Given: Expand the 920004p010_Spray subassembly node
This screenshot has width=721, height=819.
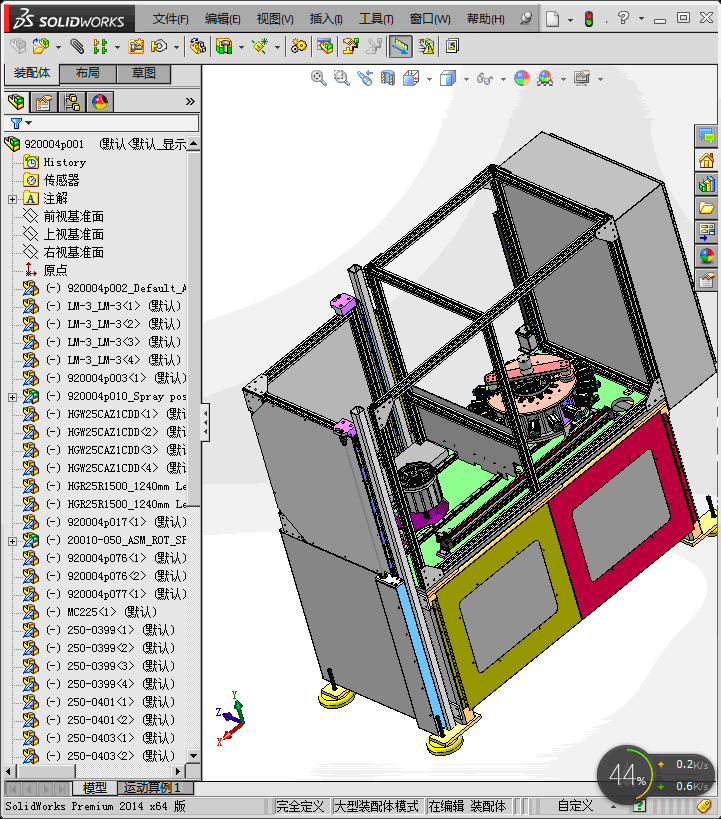Looking at the screenshot, I should coord(13,397).
